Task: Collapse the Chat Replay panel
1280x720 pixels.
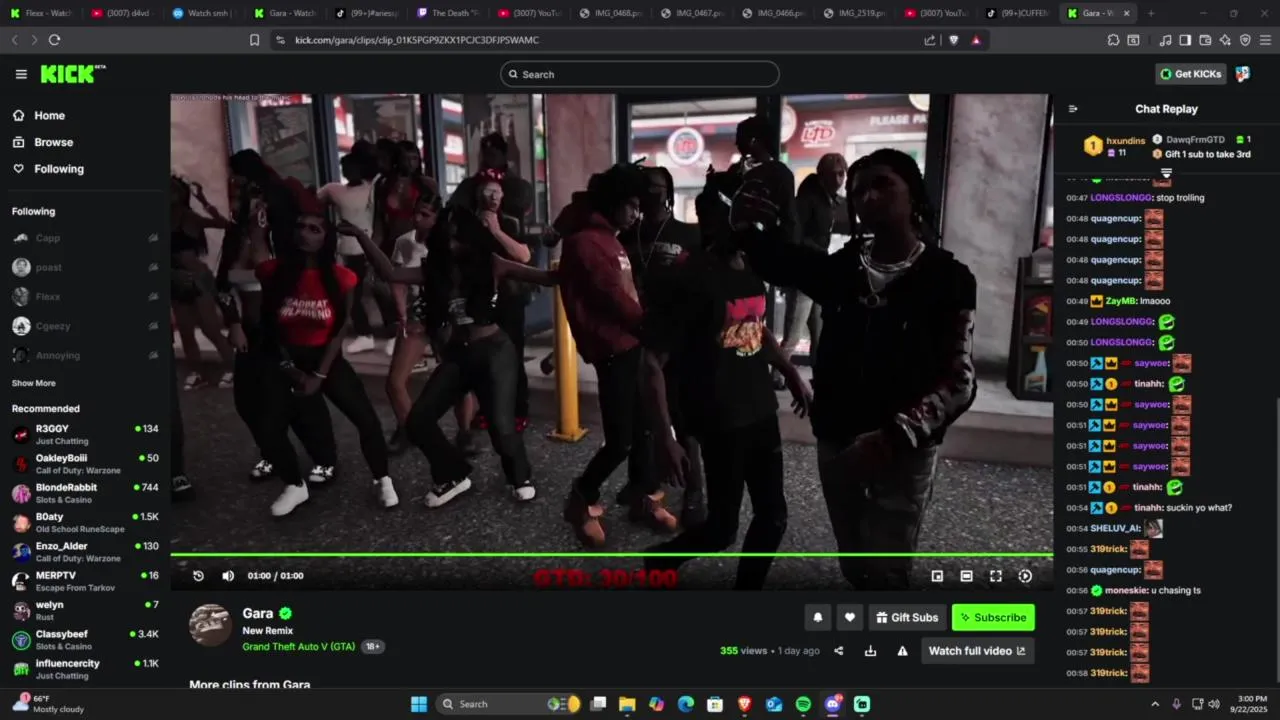Action: point(1073,109)
